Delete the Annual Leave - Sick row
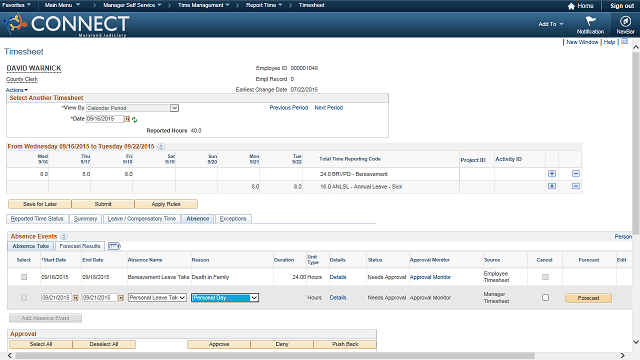Screen dimensions: 640x360 (x=576, y=186)
